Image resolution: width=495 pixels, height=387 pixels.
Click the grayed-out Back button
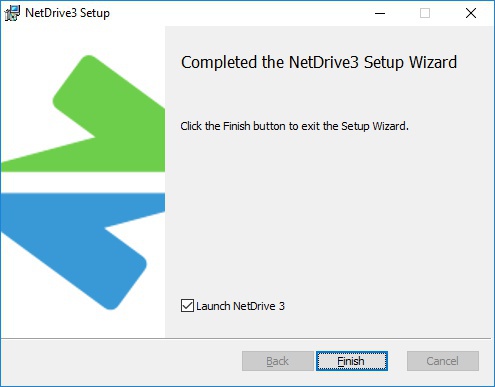pyautogui.click(x=278, y=361)
